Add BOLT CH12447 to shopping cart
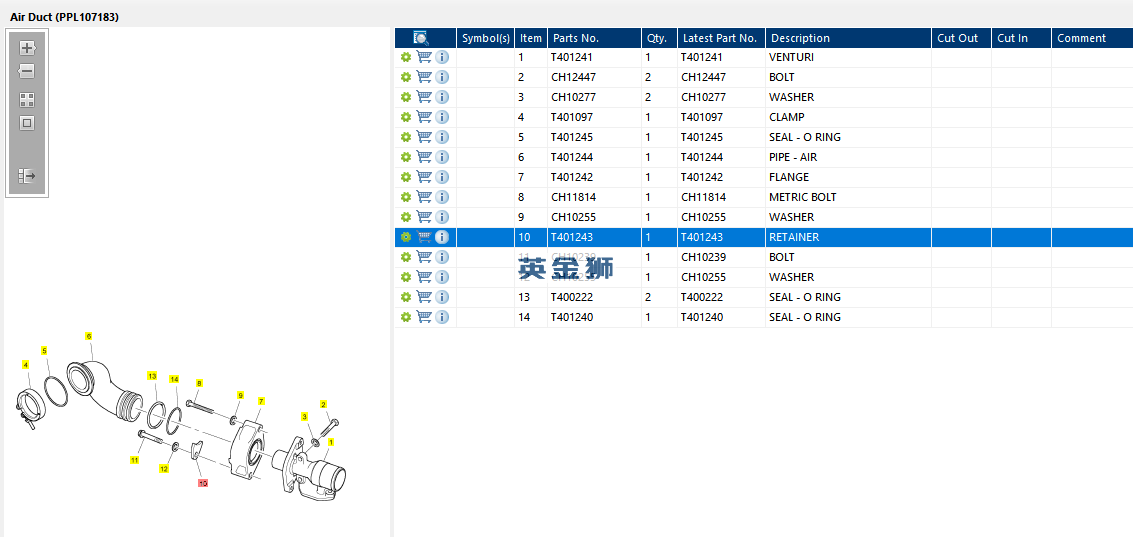 pos(424,77)
